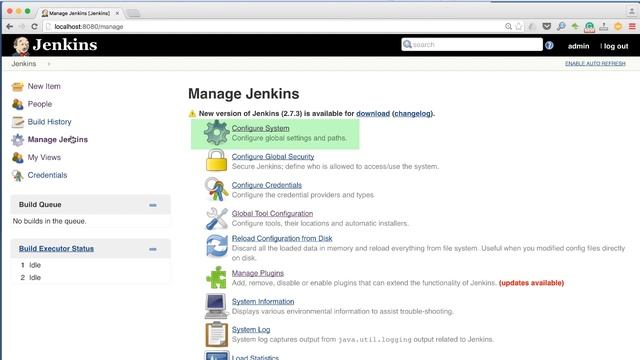Open the System Log link
The height and width of the screenshot is (360, 640).
coord(251,330)
